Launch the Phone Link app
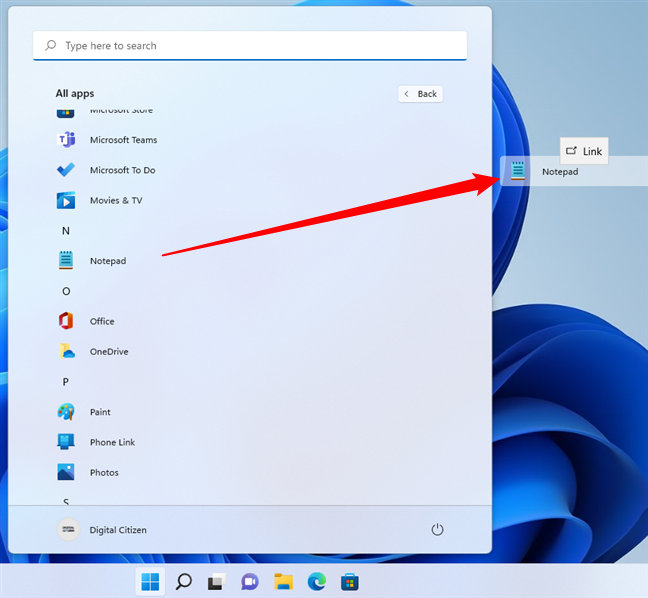 pos(111,442)
